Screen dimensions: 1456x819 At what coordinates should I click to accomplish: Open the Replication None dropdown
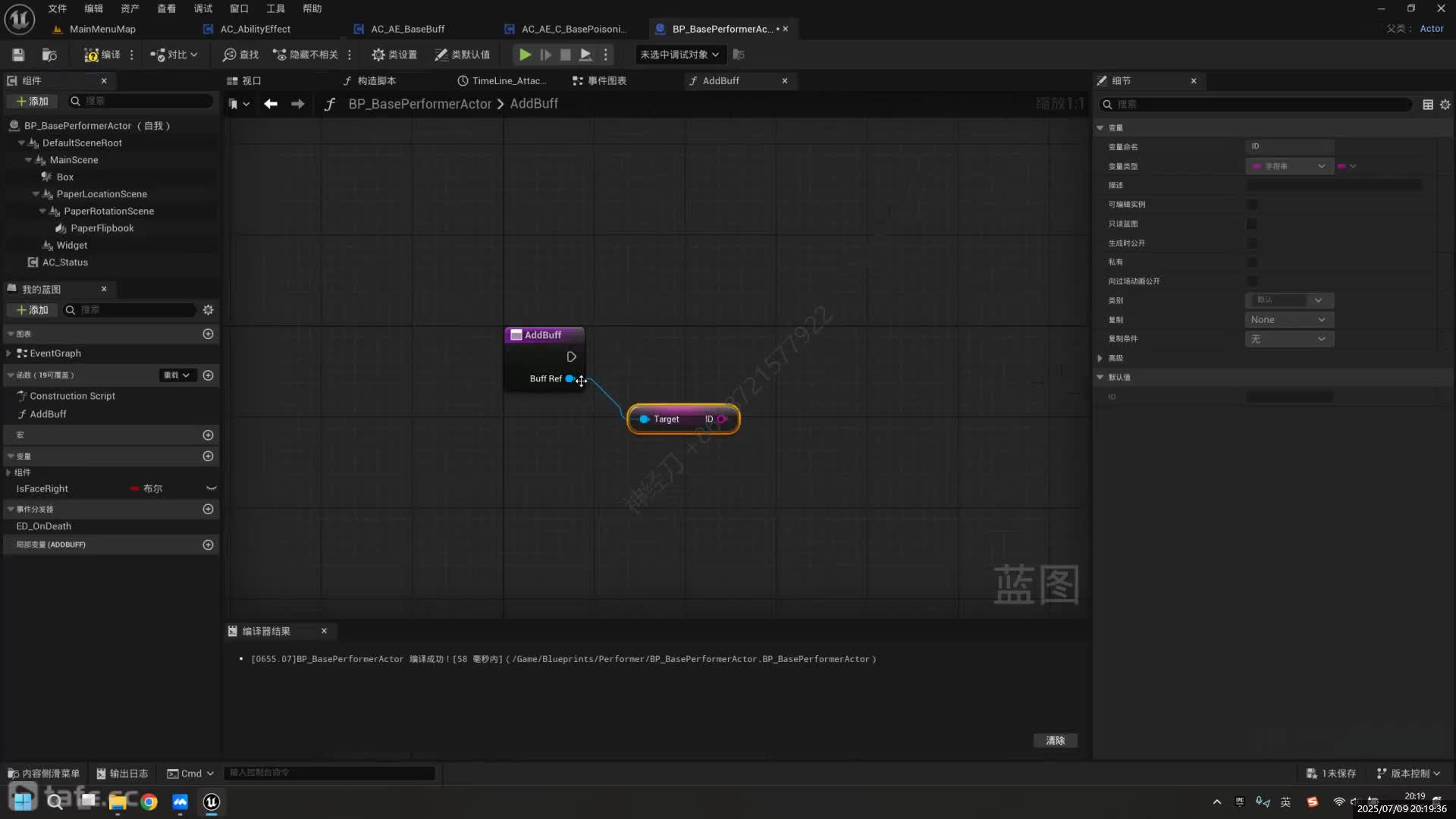pos(1288,320)
